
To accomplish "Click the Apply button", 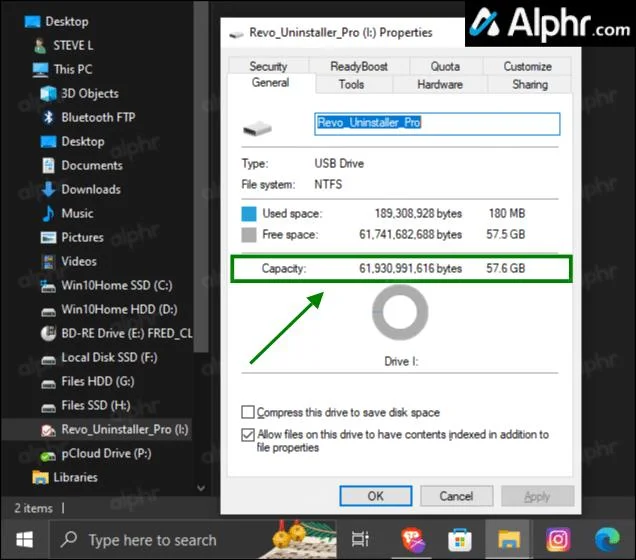I will pos(537,496).
